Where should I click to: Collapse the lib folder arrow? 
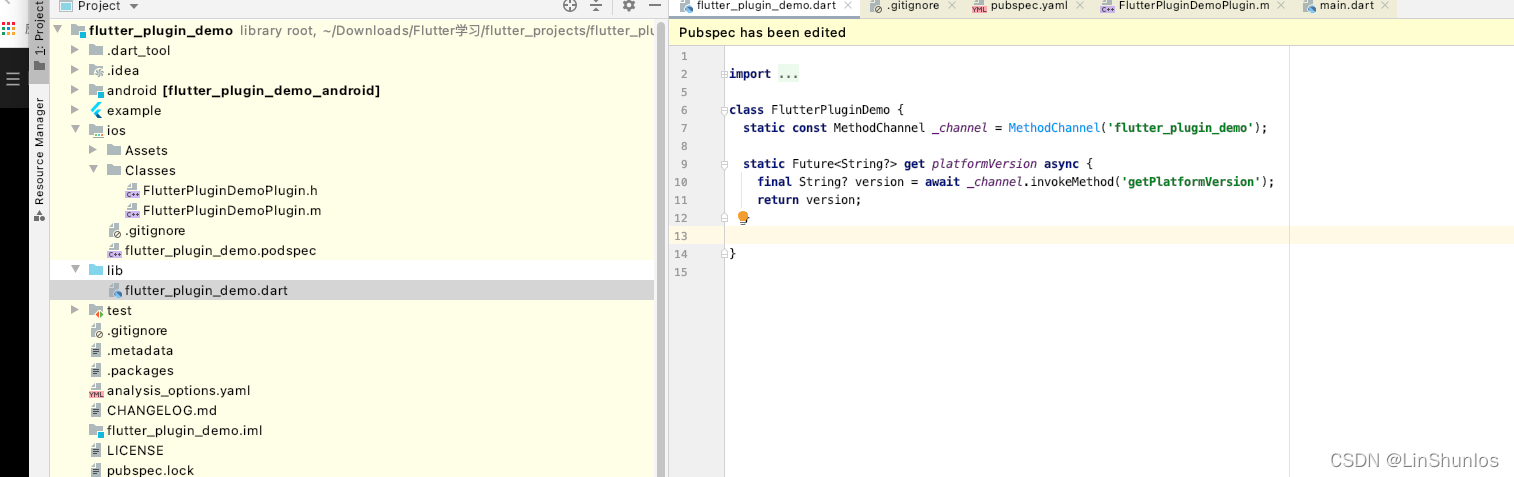pos(75,270)
